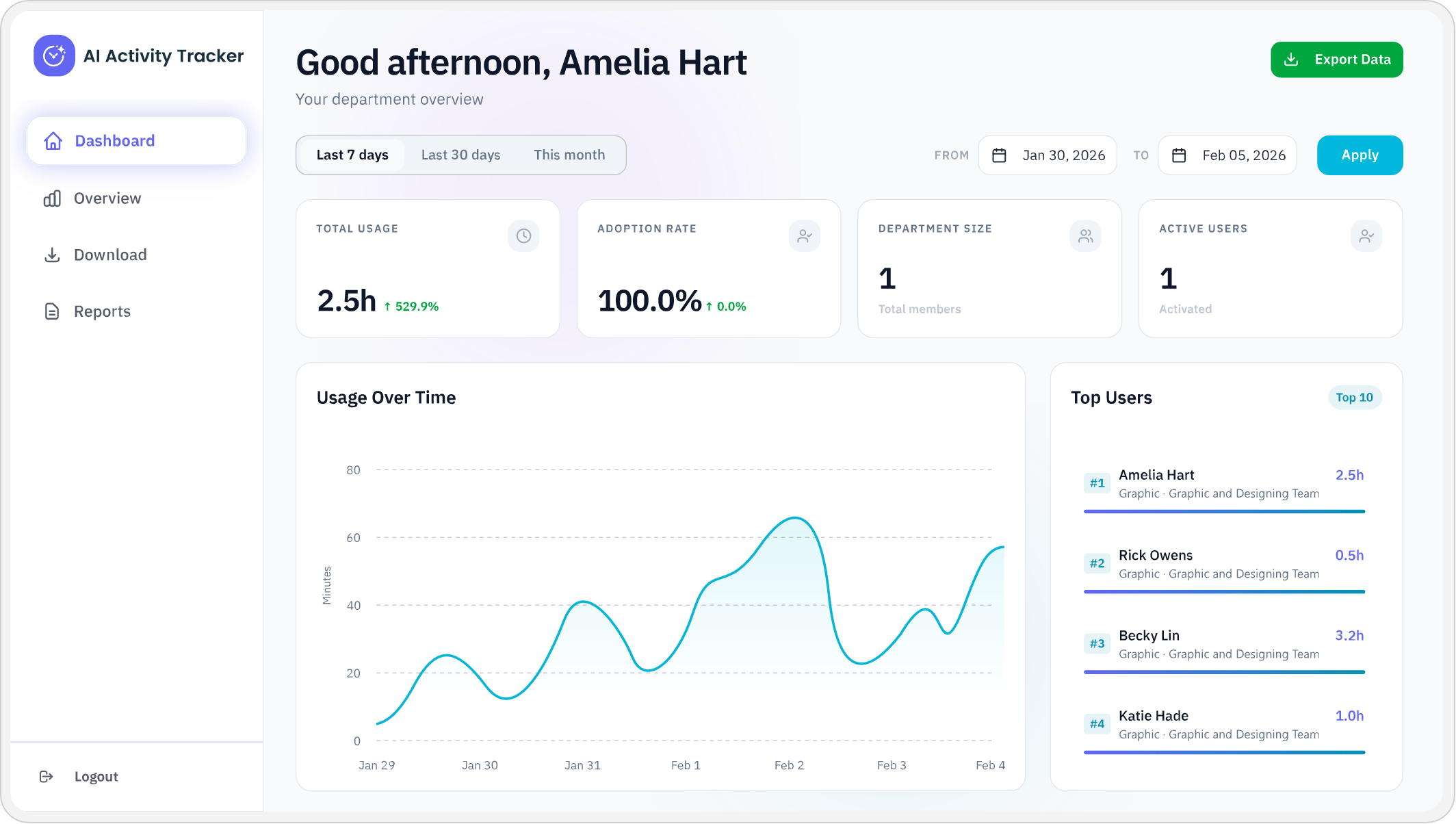Click the user icon on Active Users card
The width and height of the screenshot is (1456, 824).
click(1366, 235)
